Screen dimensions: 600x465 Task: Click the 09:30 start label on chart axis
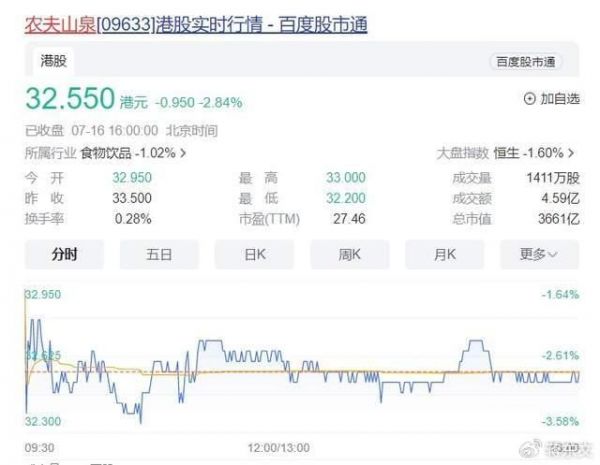[39, 447]
